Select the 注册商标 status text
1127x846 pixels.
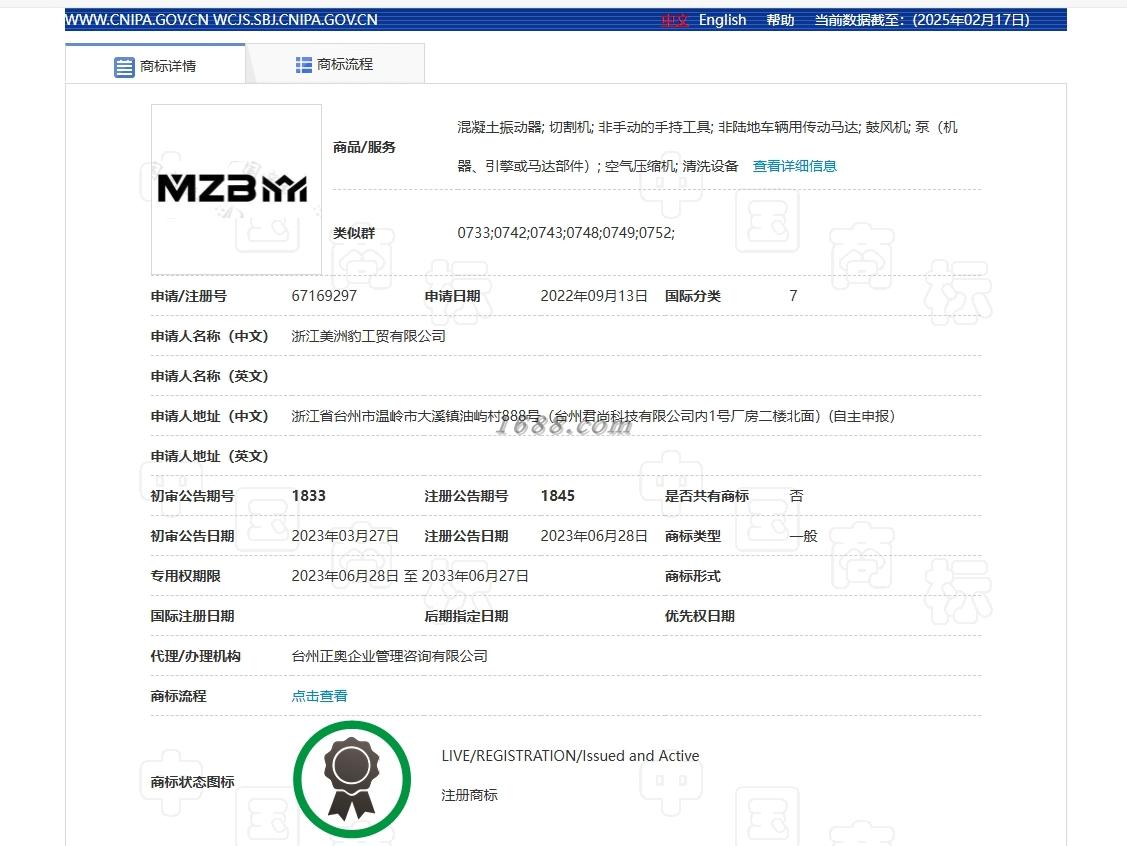pos(469,795)
